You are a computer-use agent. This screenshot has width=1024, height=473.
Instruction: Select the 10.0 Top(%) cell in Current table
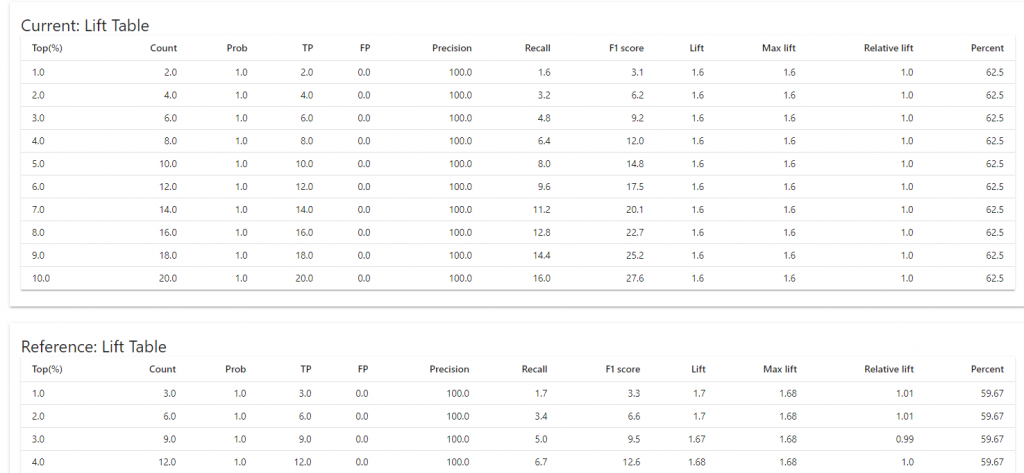(41, 279)
